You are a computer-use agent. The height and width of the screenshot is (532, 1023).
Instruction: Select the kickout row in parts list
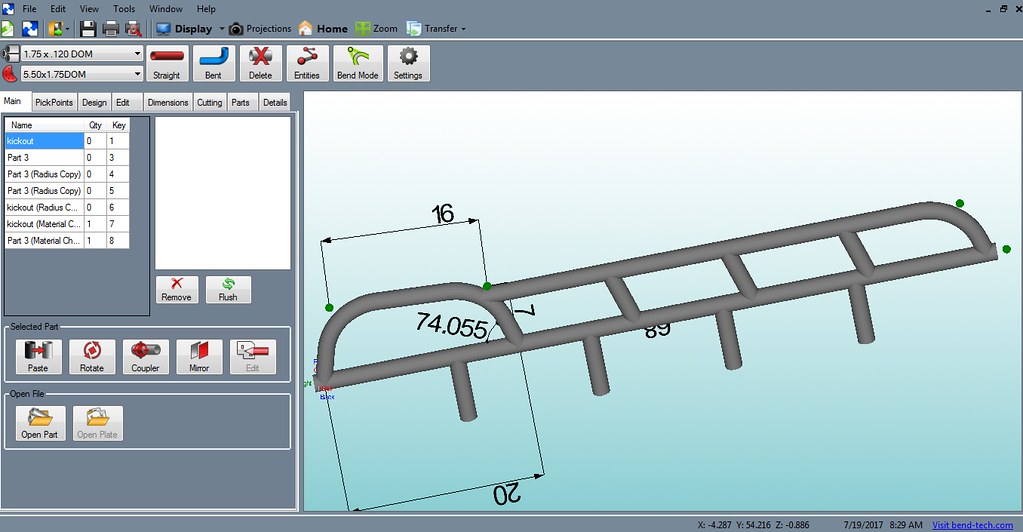(x=67, y=141)
